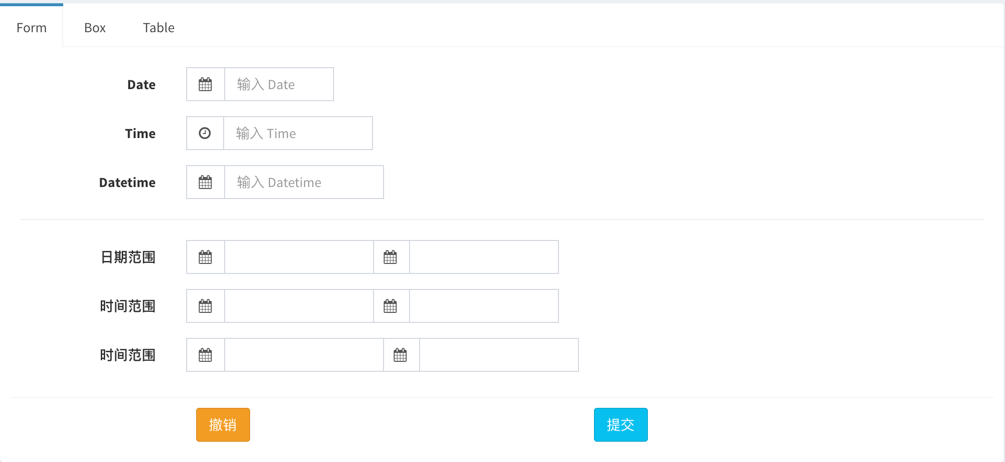Click the 日期范围 start date input

[x=299, y=257]
